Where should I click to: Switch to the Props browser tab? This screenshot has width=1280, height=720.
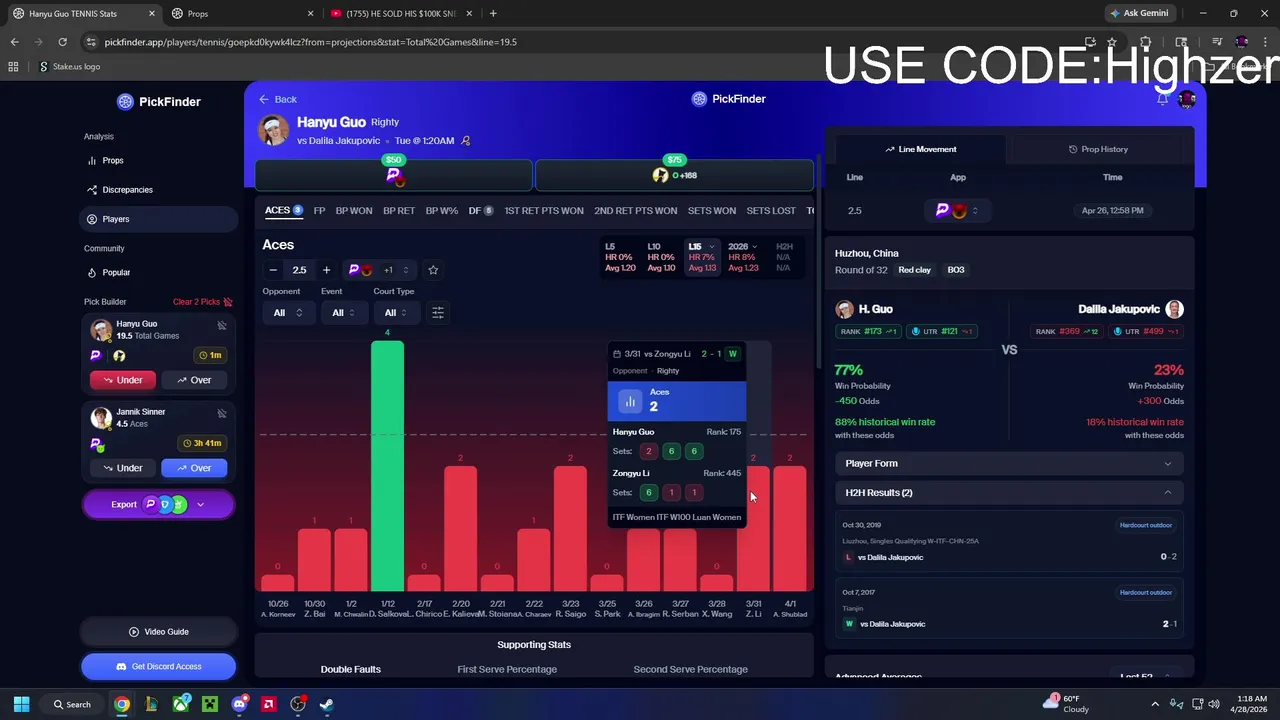click(x=240, y=13)
